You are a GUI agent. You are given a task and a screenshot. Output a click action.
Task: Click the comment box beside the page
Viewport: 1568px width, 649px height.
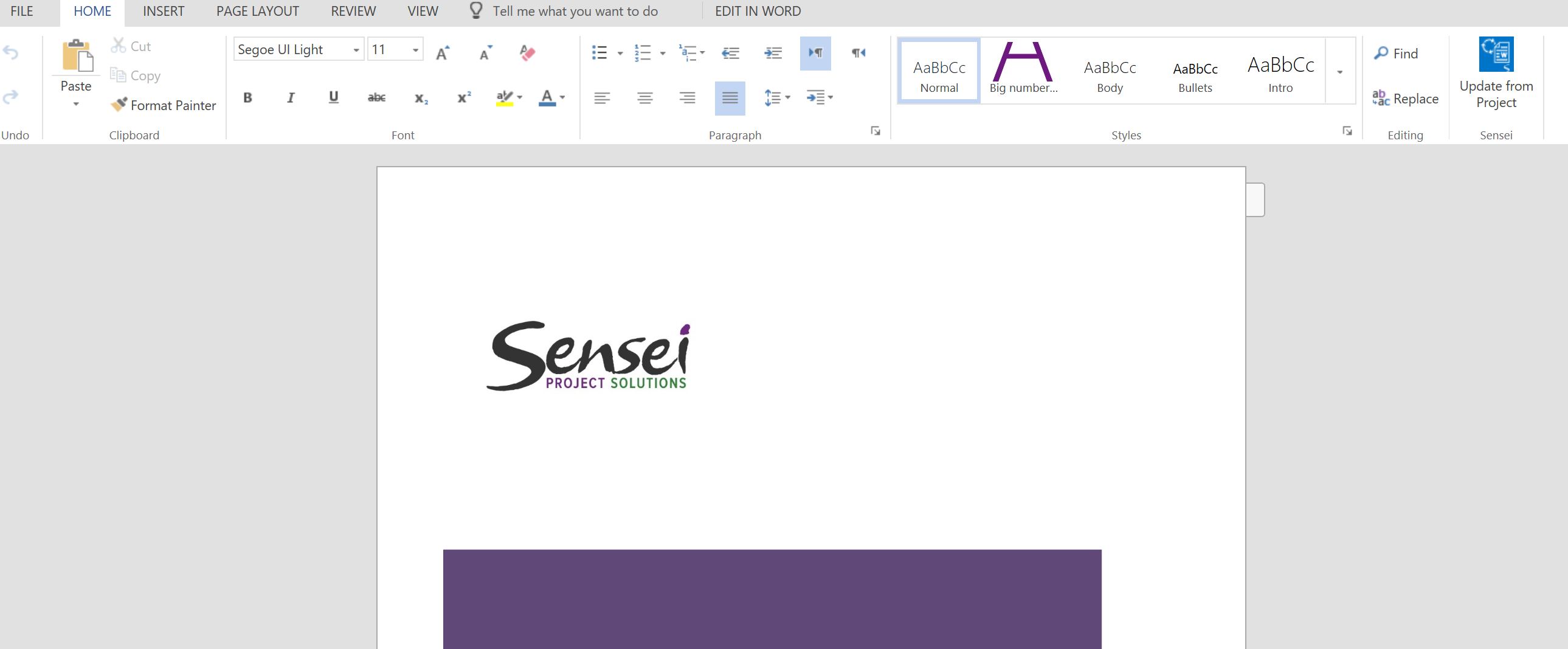1255,200
